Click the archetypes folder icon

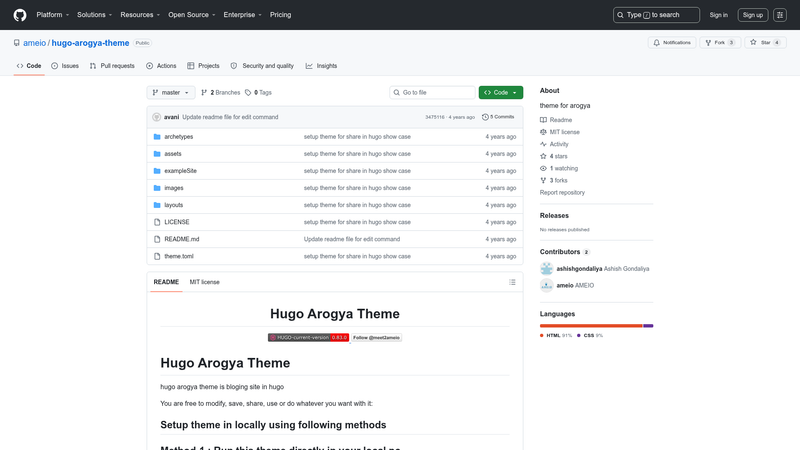pyautogui.click(x=157, y=137)
